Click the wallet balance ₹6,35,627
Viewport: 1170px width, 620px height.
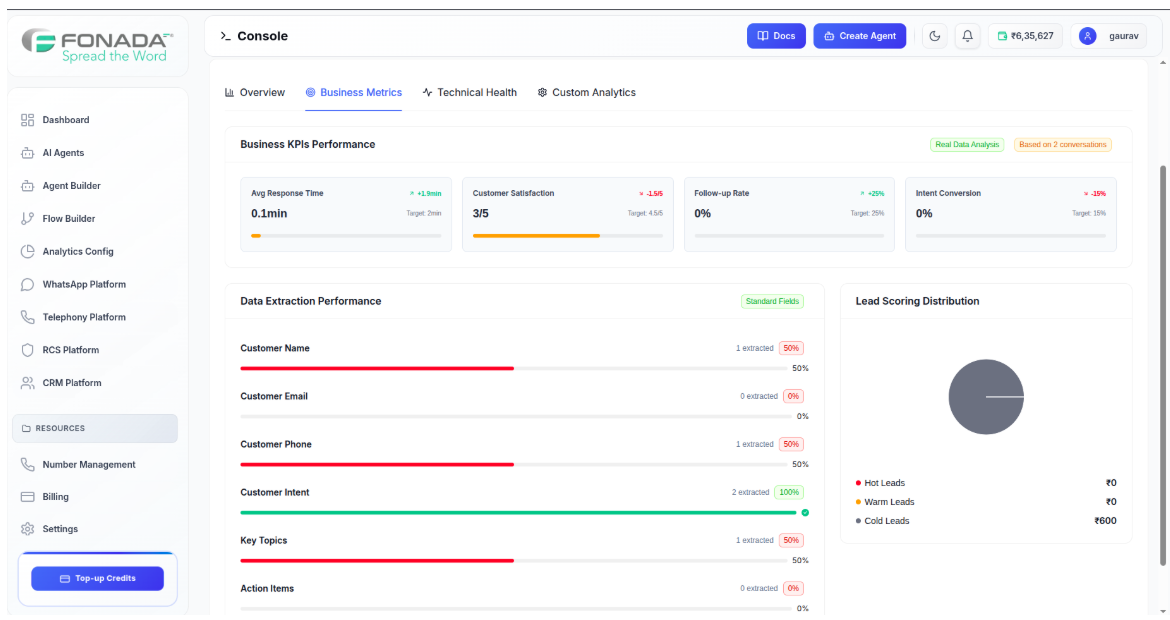[x=1025, y=36]
